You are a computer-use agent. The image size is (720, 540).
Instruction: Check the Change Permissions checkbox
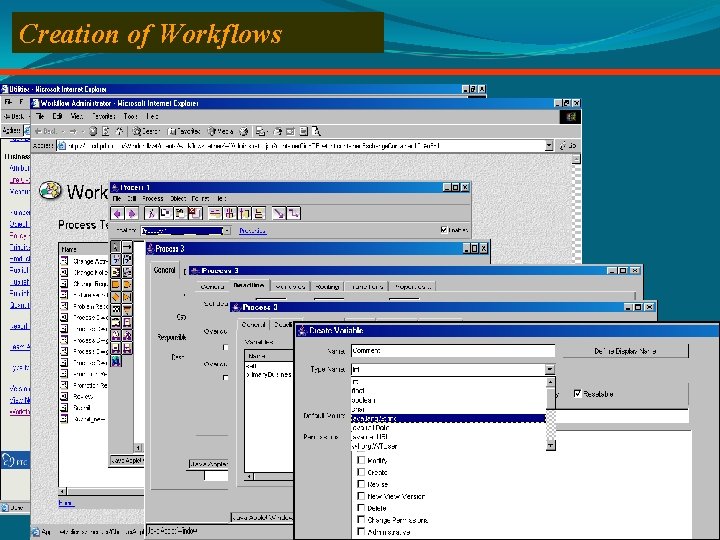[x=361, y=520]
